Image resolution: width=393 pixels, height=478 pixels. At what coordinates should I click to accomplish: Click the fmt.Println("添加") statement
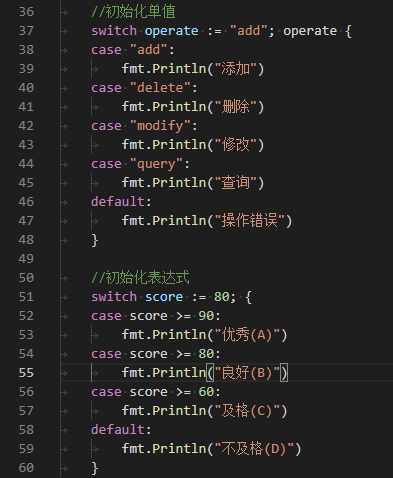pyautogui.click(x=193, y=69)
